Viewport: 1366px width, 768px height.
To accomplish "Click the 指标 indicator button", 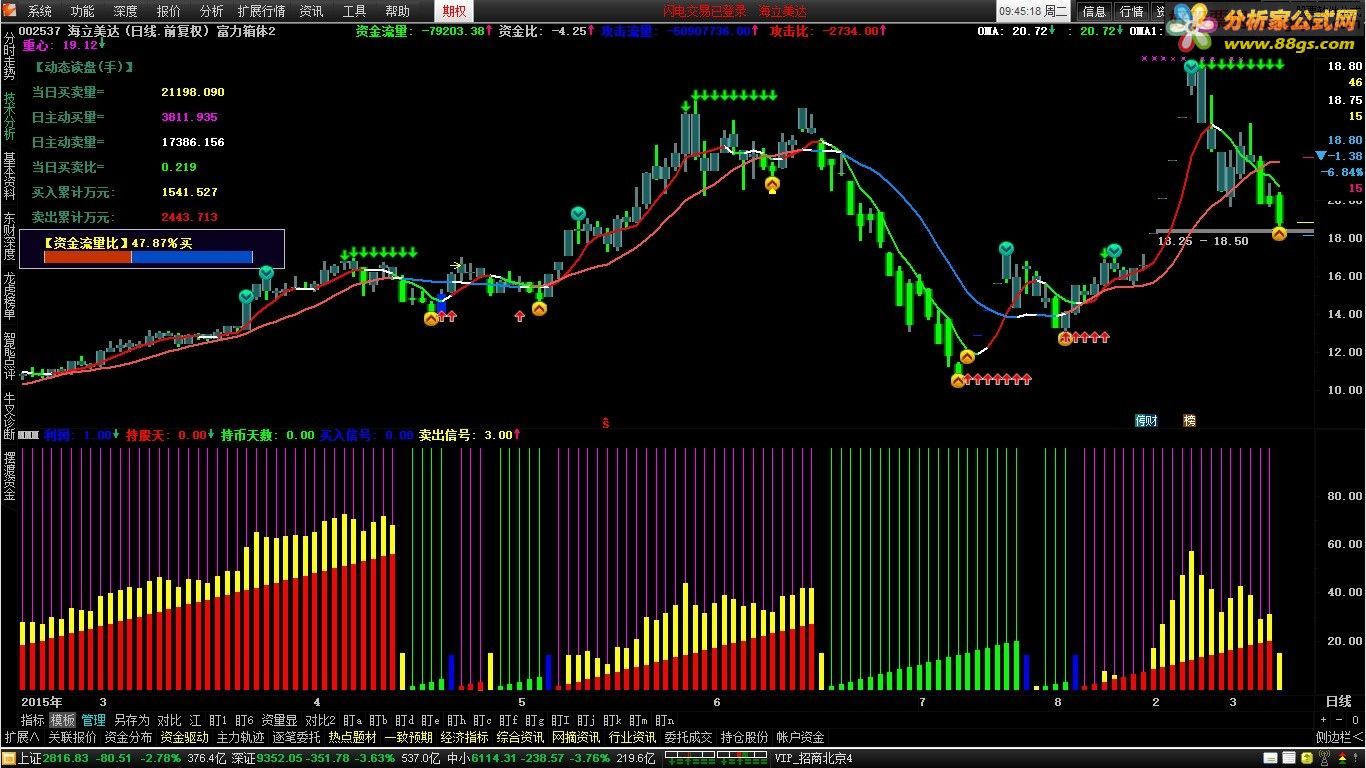I will [33, 720].
